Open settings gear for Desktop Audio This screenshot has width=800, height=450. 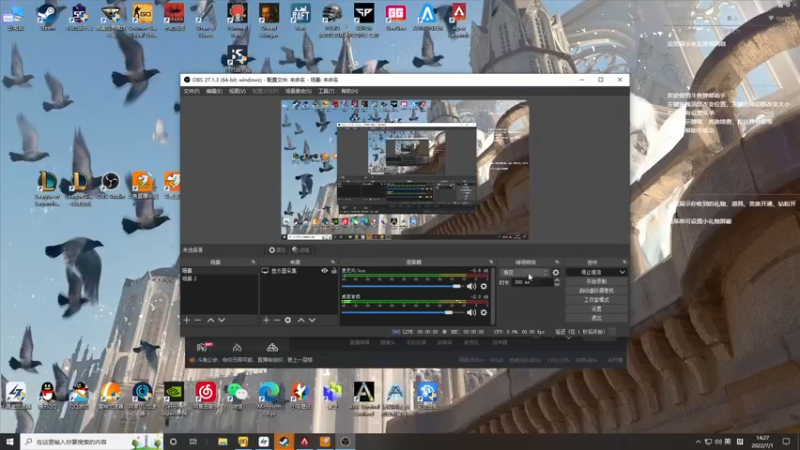484,312
